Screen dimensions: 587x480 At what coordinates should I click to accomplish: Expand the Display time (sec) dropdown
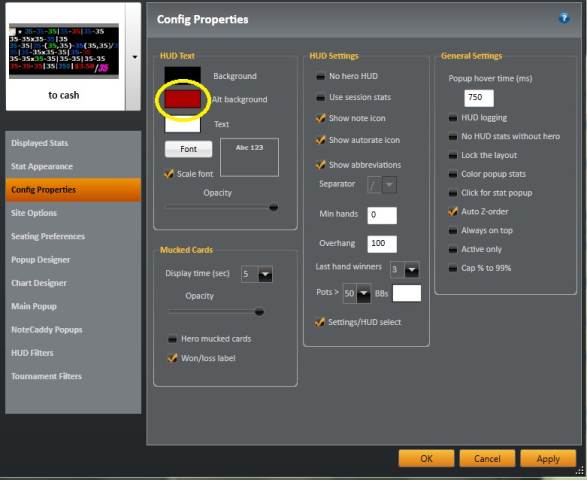265,274
